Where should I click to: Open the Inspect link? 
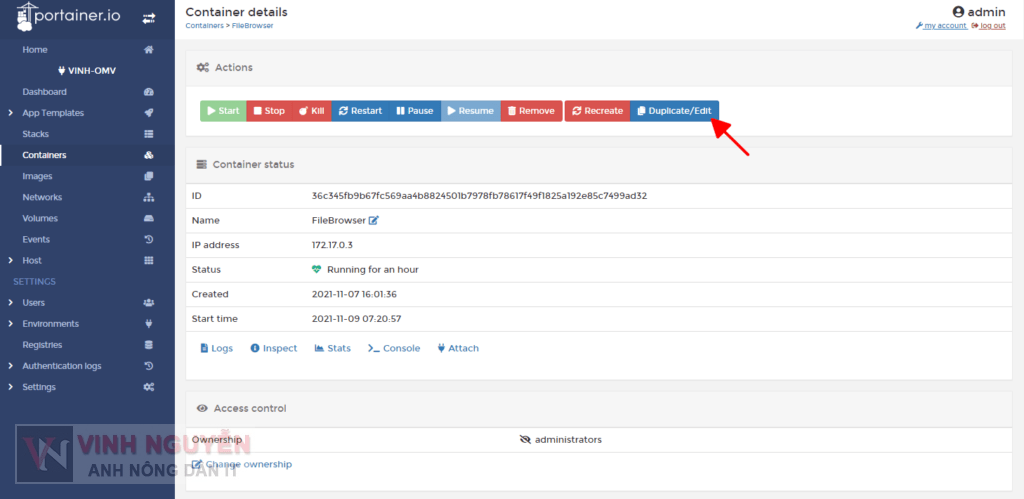pos(274,349)
